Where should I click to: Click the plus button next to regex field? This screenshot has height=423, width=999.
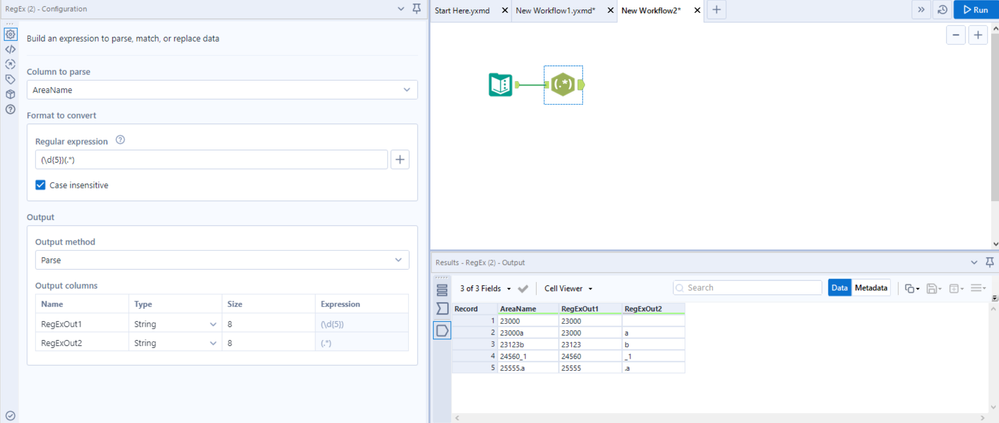point(400,160)
